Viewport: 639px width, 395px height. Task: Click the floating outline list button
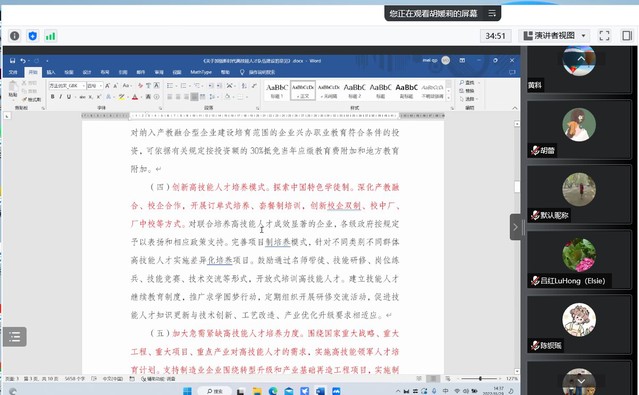(x=15, y=337)
